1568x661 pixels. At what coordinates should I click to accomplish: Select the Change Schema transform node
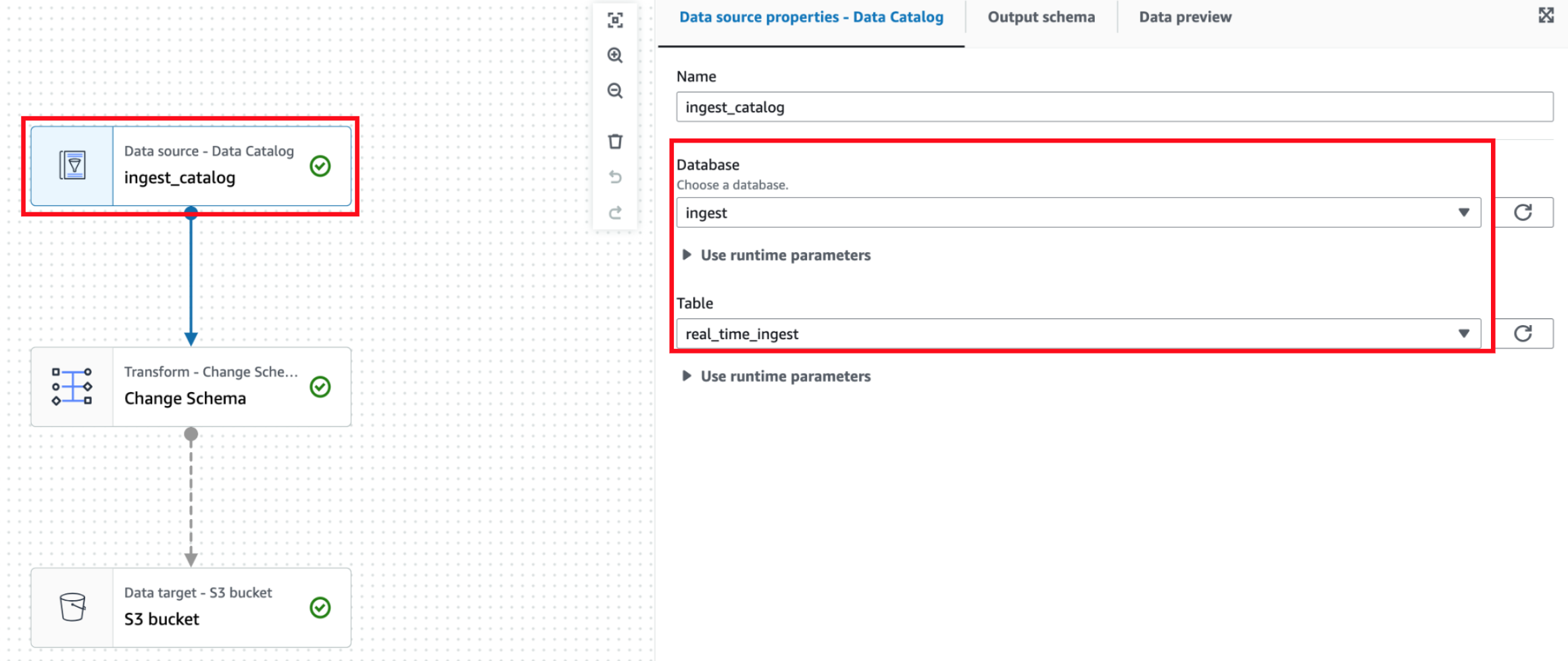[x=191, y=387]
